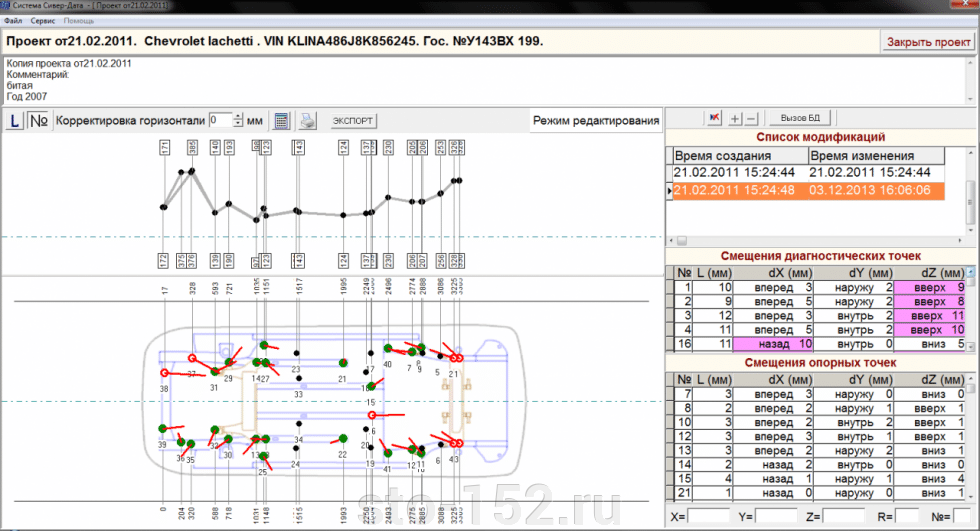Click the Корректировка горизонтали value field
This screenshot has width=980, height=531.
(x=220, y=120)
